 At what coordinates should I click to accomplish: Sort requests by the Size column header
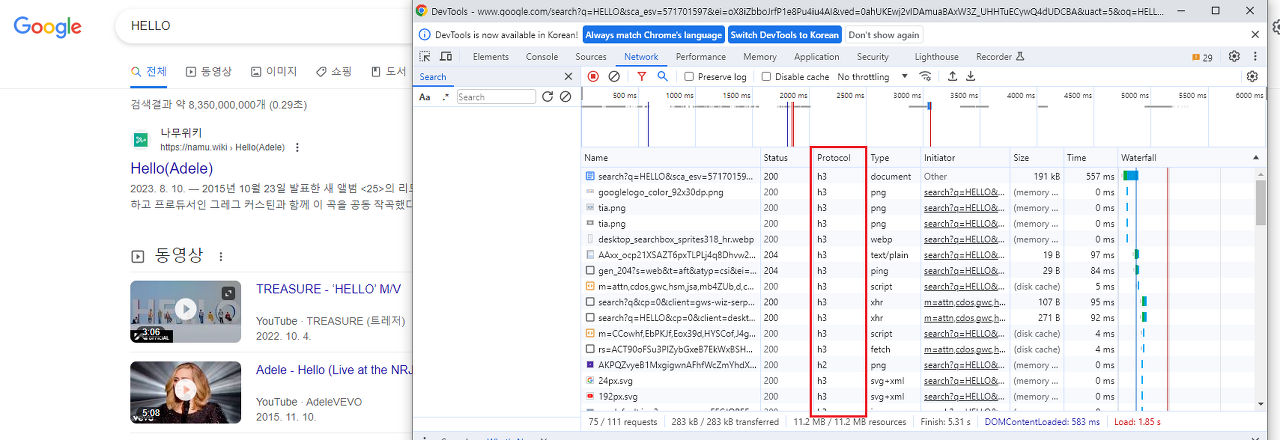(x=1035, y=158)
